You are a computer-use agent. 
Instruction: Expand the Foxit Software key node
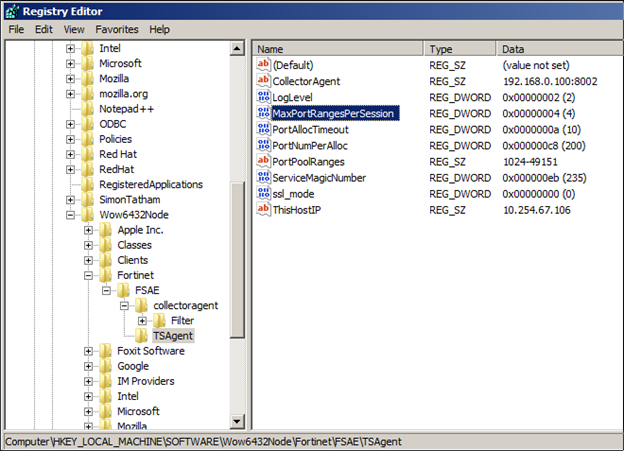tap(89, 351)
